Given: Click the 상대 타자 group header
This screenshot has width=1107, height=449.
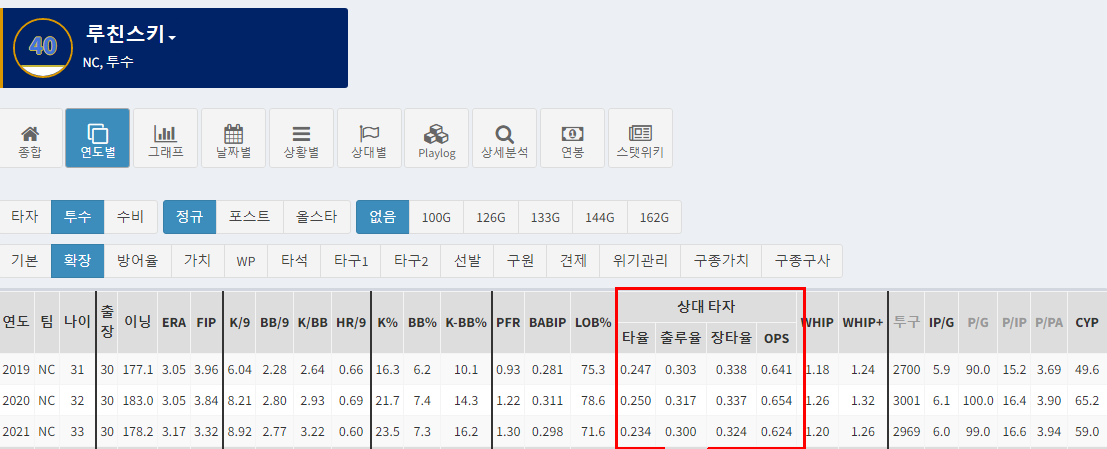Looking at the screenshot, I should [707, 307].
